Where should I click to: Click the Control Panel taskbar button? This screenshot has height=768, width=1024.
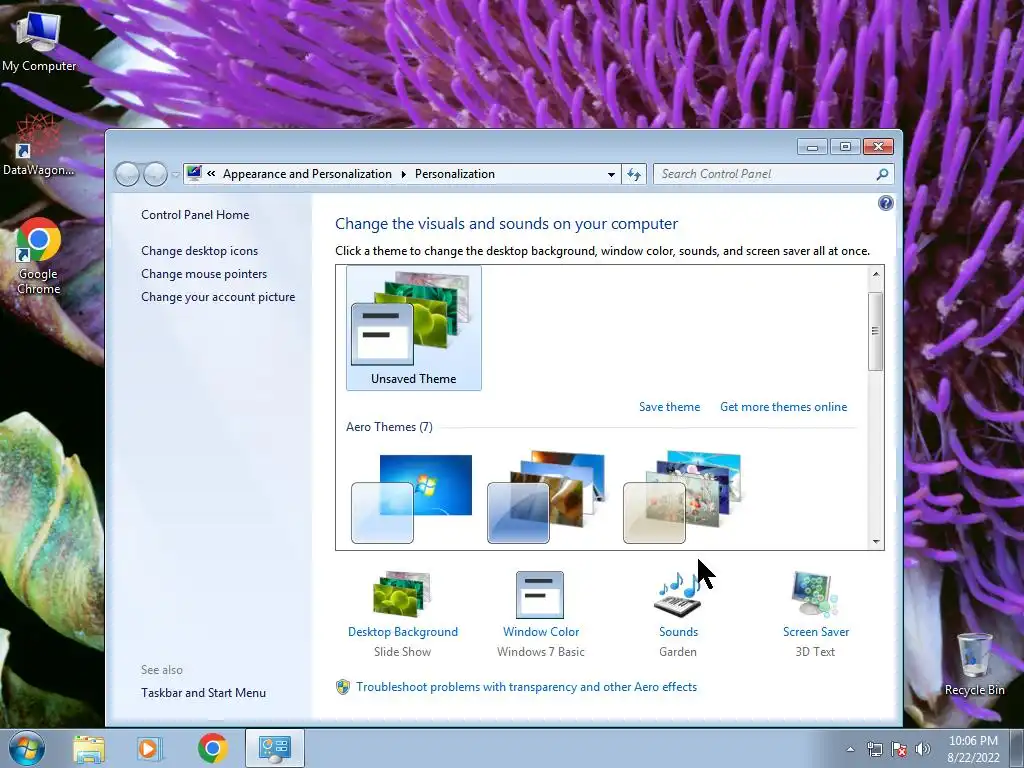point(274,748)
